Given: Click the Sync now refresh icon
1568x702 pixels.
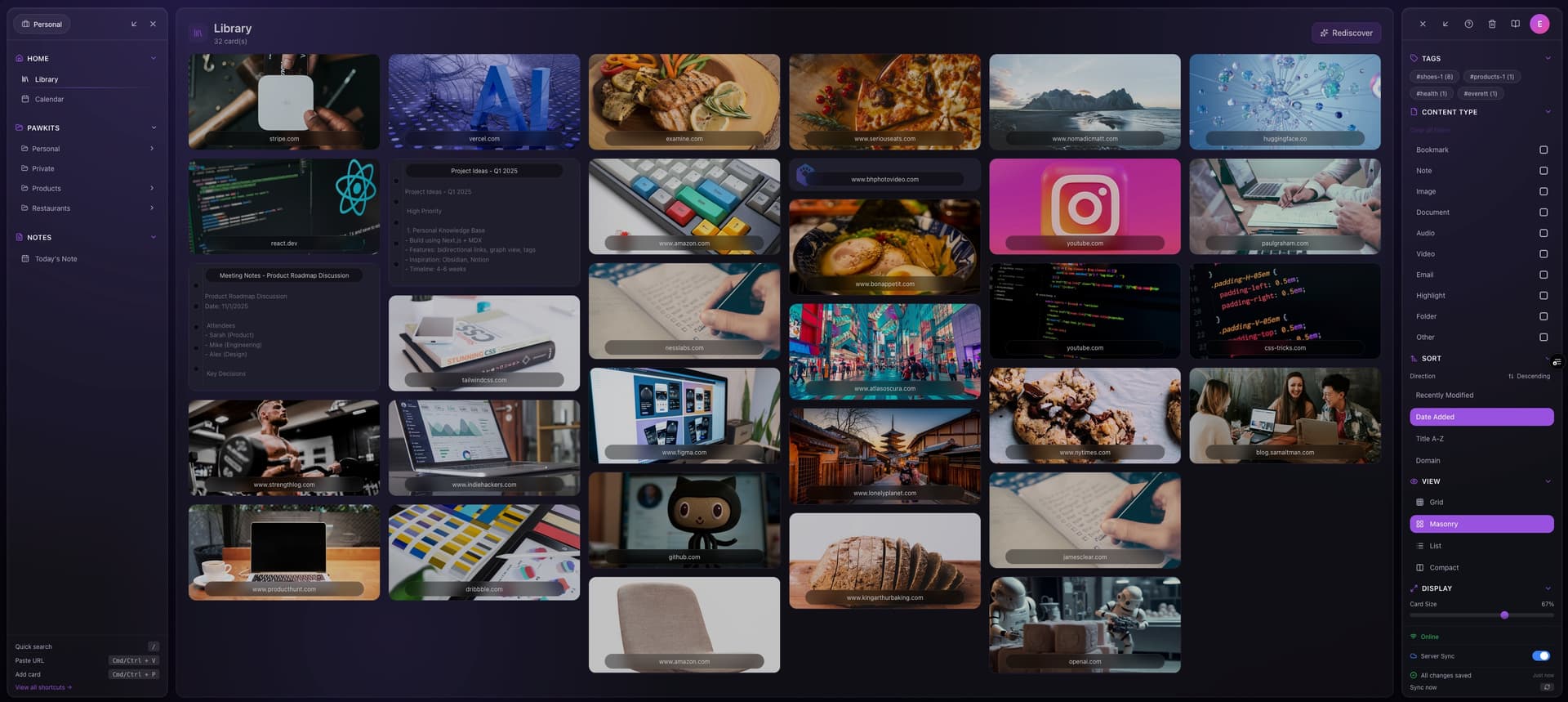Looking at the screenshot, I should coord(1546,687).
